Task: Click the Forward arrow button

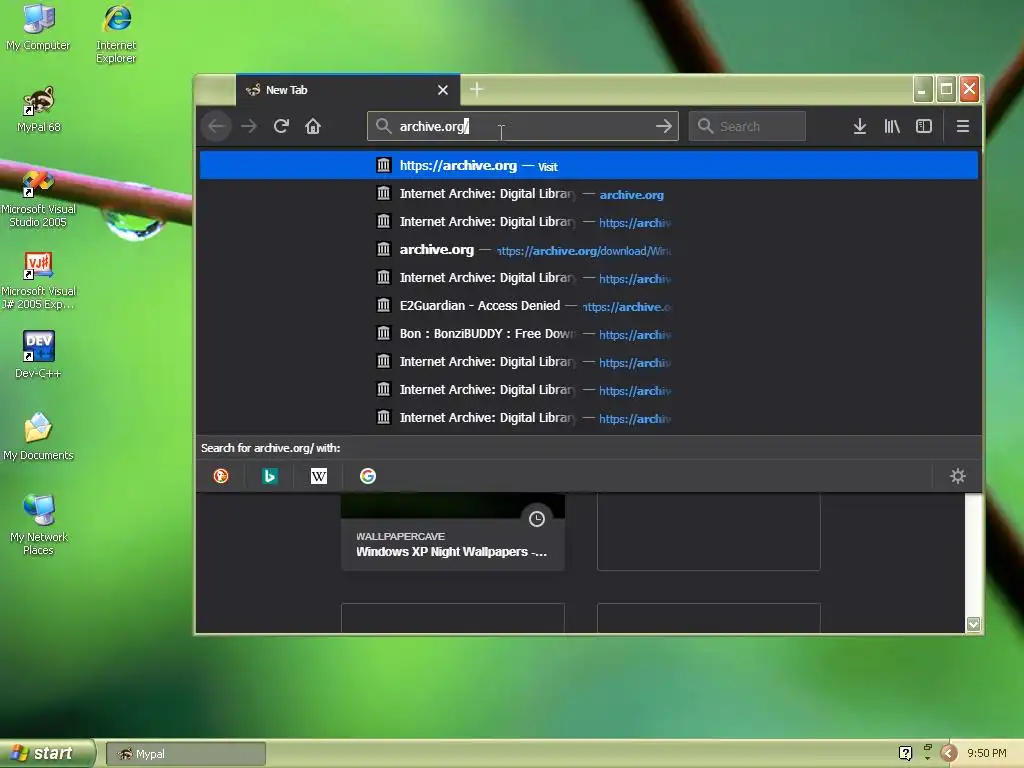Action: click(249, 127)
